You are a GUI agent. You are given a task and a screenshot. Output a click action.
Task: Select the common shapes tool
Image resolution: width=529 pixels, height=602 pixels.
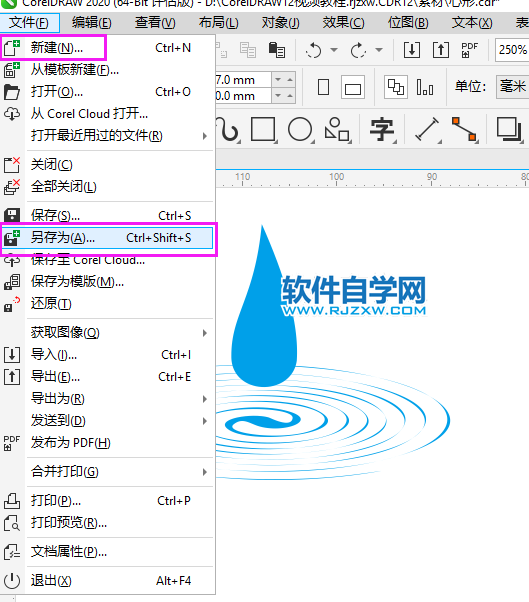coord(337,130)
